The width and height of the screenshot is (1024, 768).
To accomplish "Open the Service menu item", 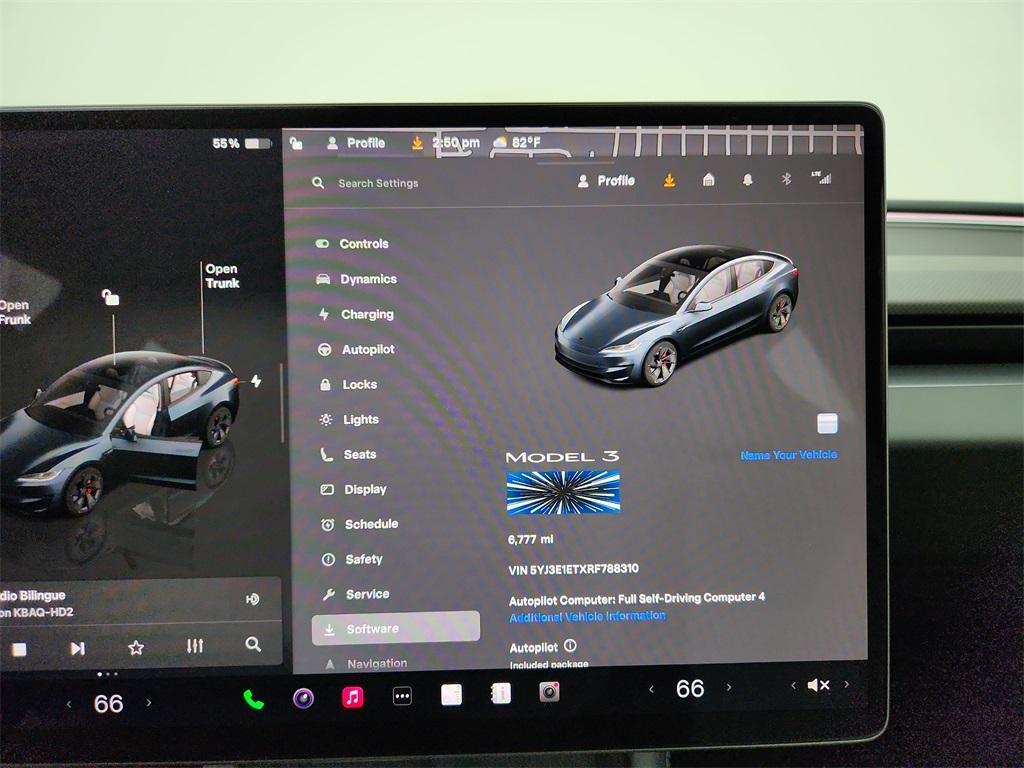I will pyautogui.click(x=356, y=594).
